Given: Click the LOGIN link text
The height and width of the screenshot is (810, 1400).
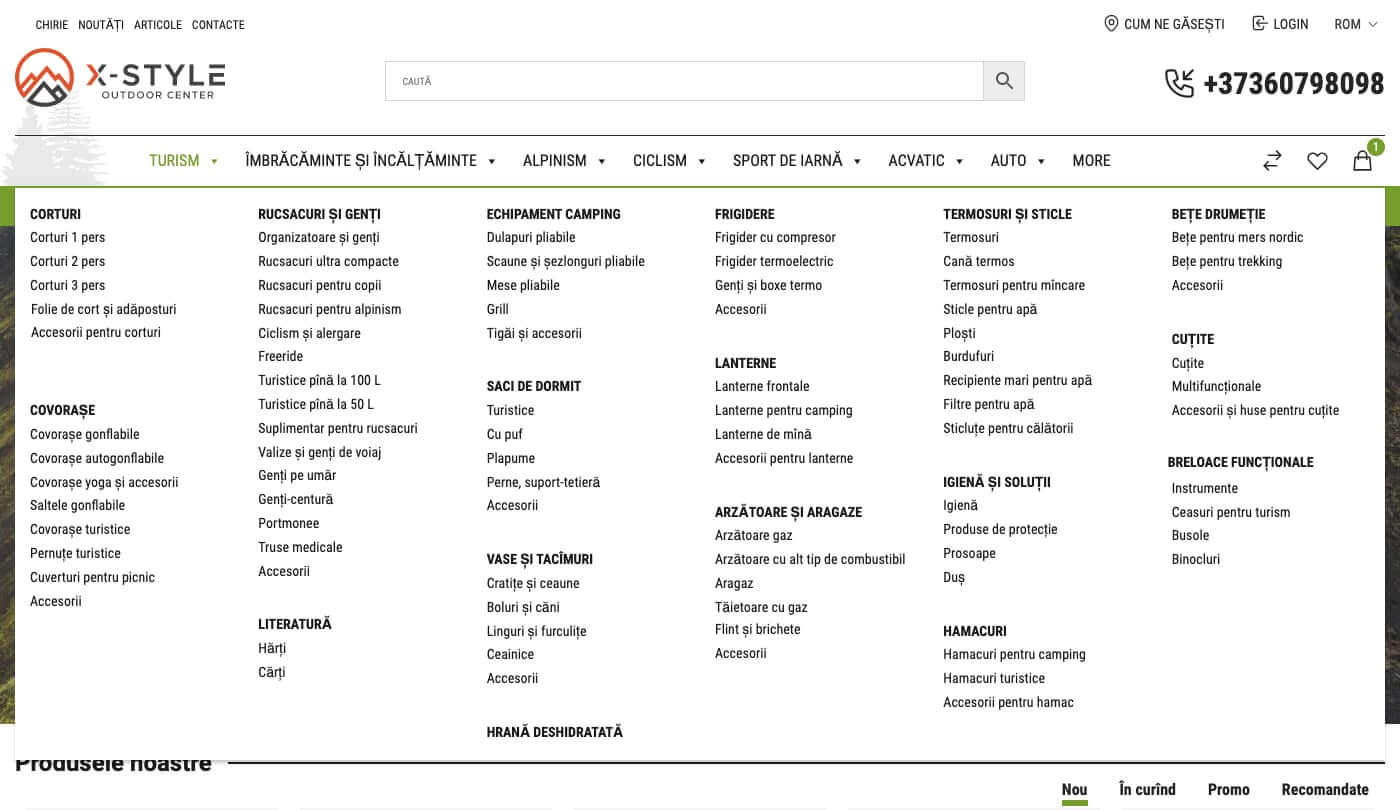Looking at the screenshot, I should coord(1290,24).
